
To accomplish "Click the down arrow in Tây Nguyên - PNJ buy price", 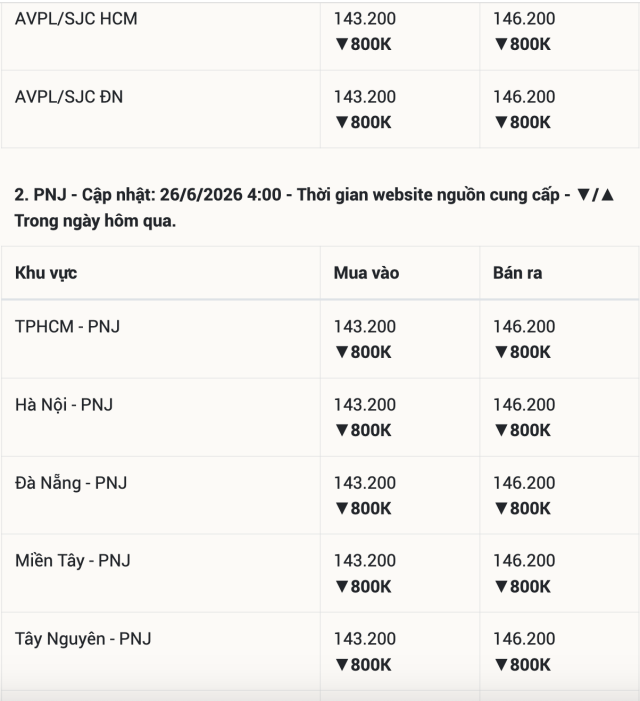I will (342, 665).
